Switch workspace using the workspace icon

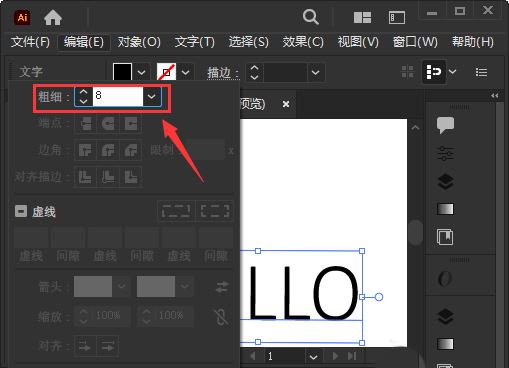(x=397, y=17)
